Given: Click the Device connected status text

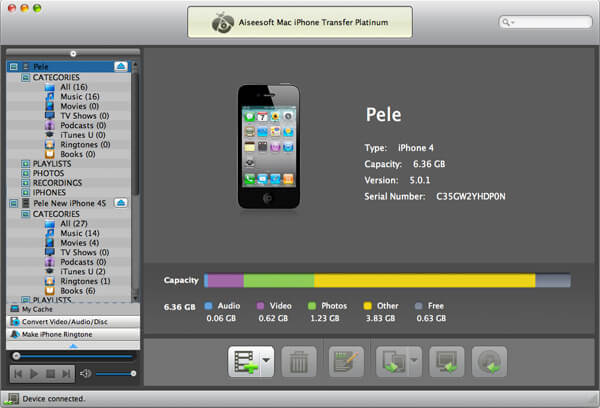Looking at the screenshot, I should [54, 399].
